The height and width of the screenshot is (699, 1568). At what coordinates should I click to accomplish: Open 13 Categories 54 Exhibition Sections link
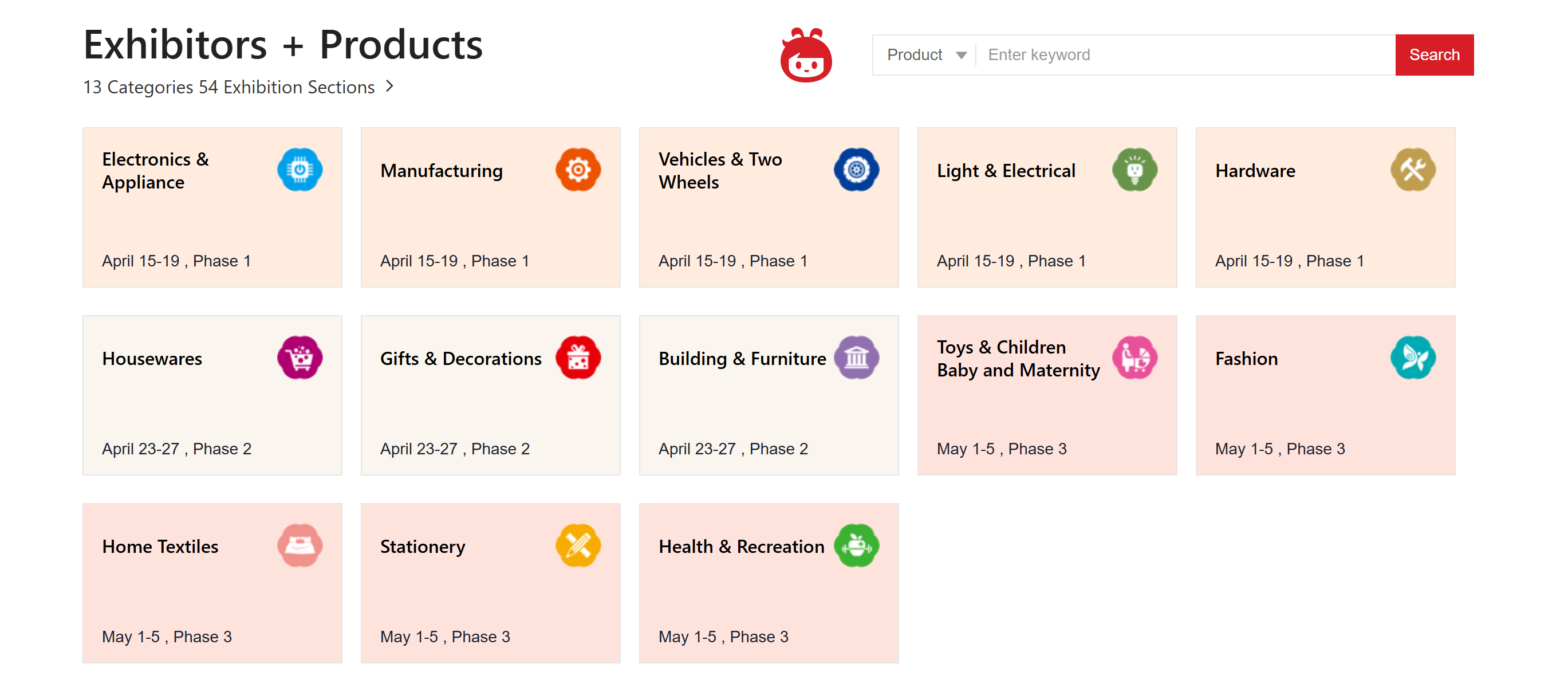point(229,87)
